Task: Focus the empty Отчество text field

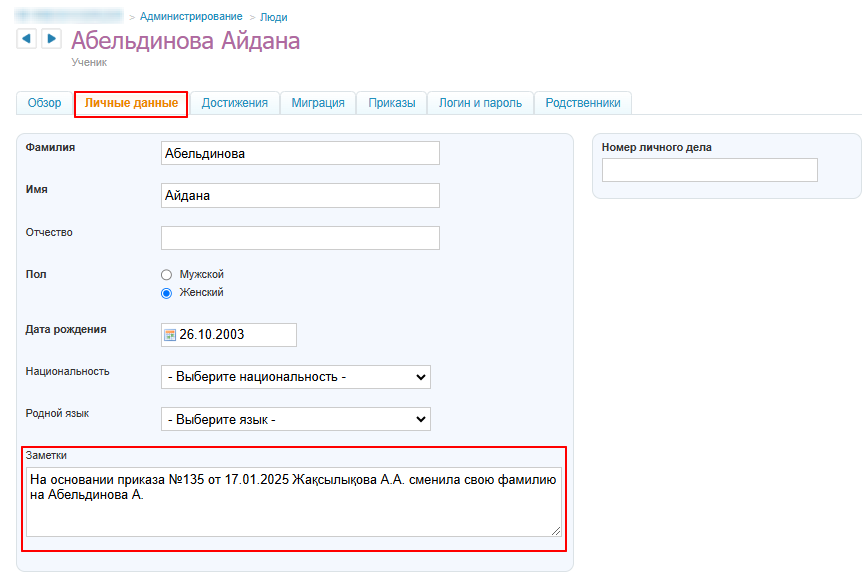Action: (300, 238)
